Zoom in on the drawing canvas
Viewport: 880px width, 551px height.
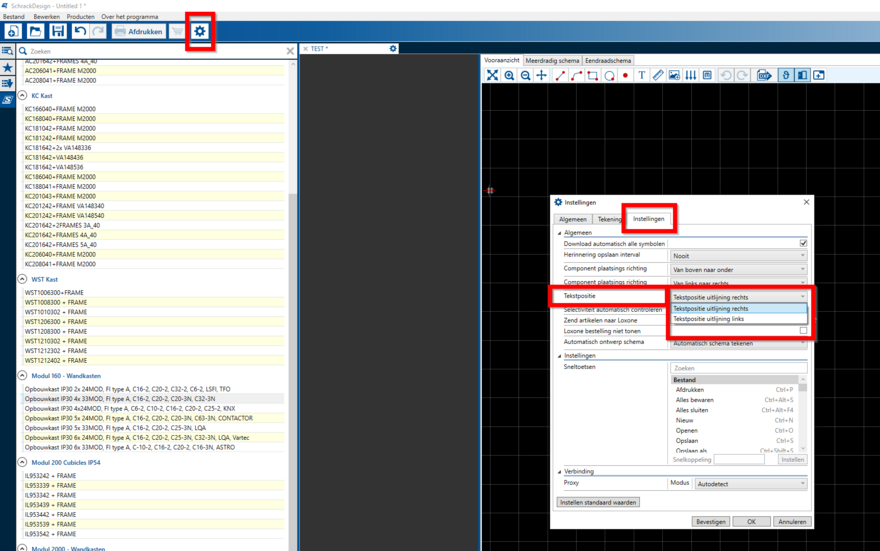tap(509, 75)
